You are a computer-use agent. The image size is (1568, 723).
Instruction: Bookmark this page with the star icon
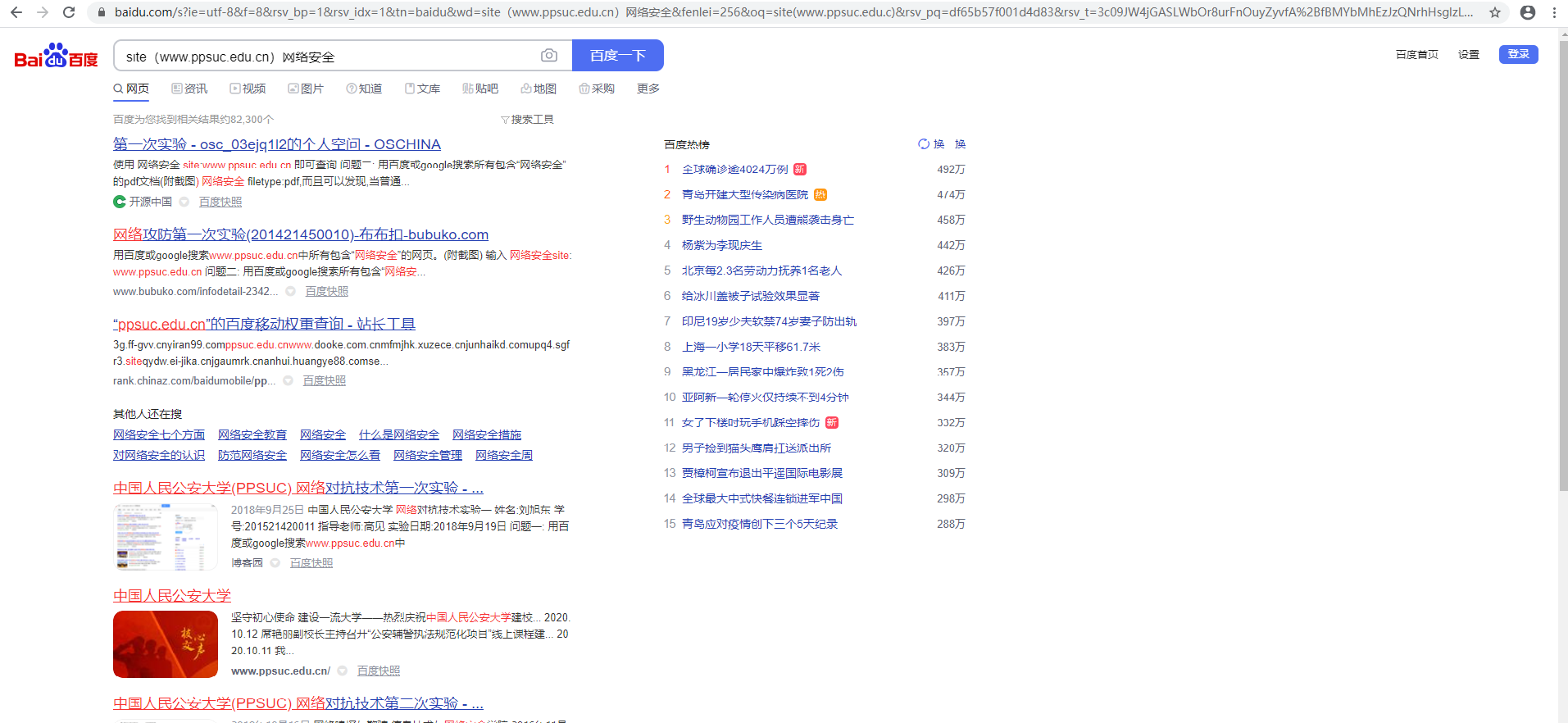click(x=1495, y=12)
